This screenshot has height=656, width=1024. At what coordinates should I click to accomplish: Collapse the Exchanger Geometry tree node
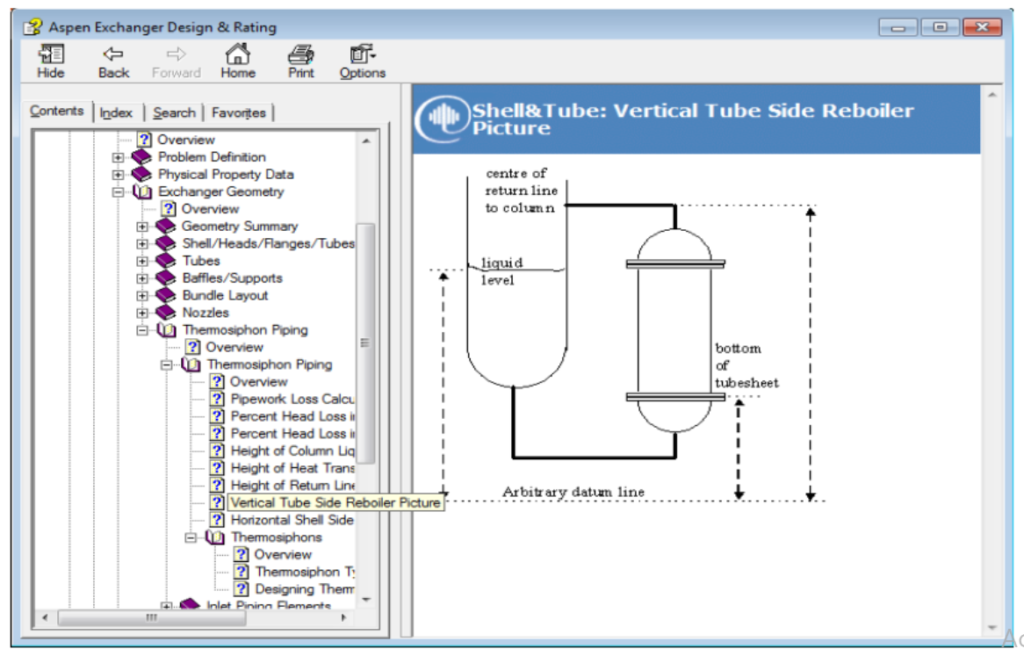(118, 192)
